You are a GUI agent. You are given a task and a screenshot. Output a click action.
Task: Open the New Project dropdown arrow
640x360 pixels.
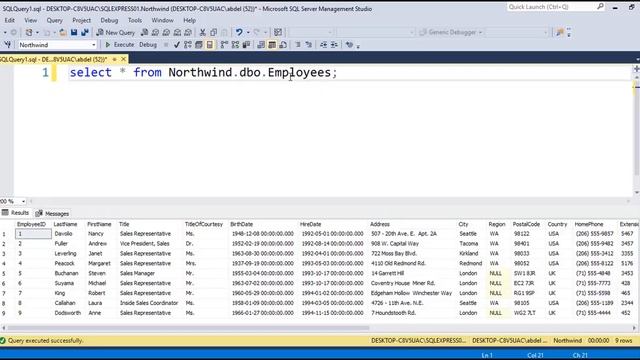(37, 32)
